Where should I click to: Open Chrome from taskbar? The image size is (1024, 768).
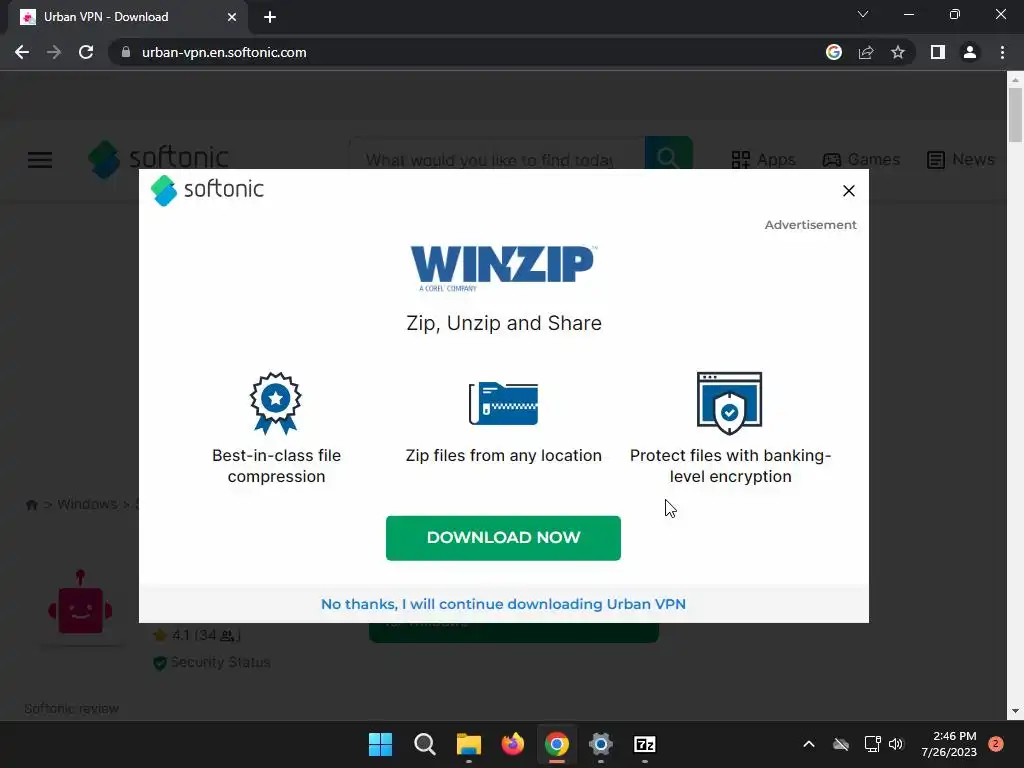(x=556, y=744)
